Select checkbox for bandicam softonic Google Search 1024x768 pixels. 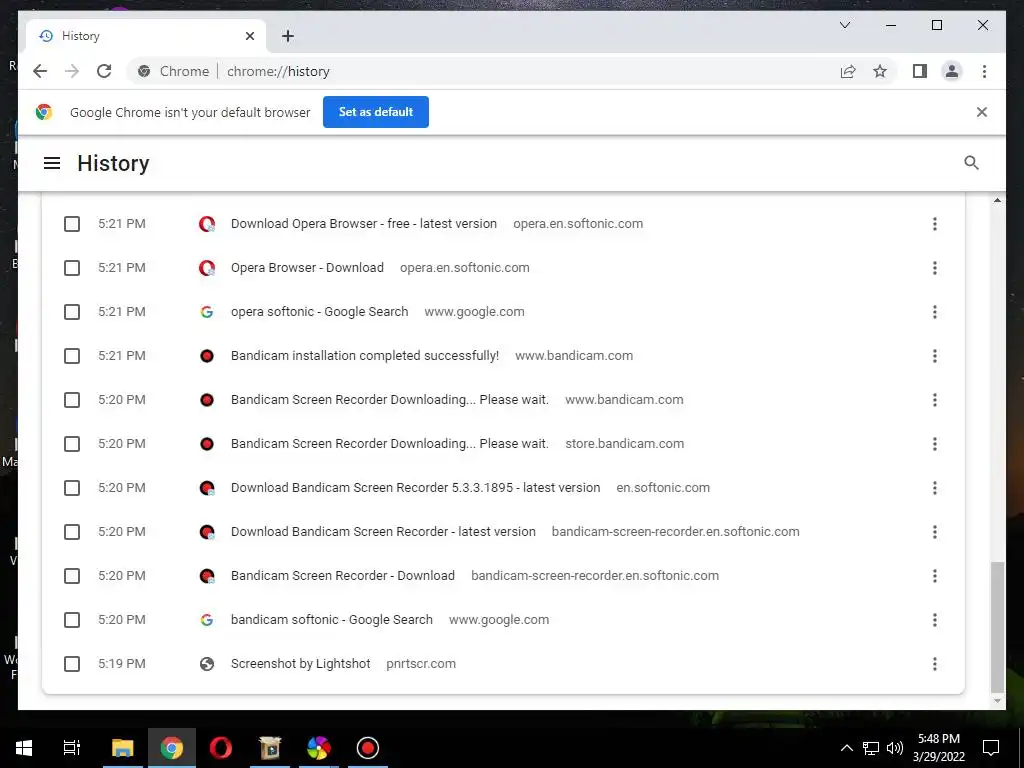(72, 620)
